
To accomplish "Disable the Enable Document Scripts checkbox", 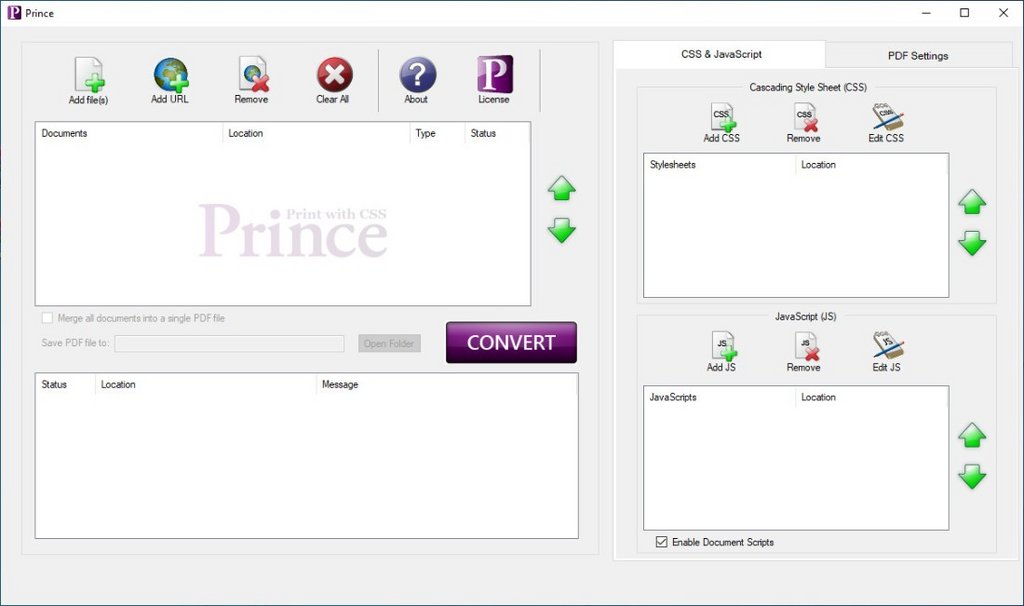I will [662, 542].
